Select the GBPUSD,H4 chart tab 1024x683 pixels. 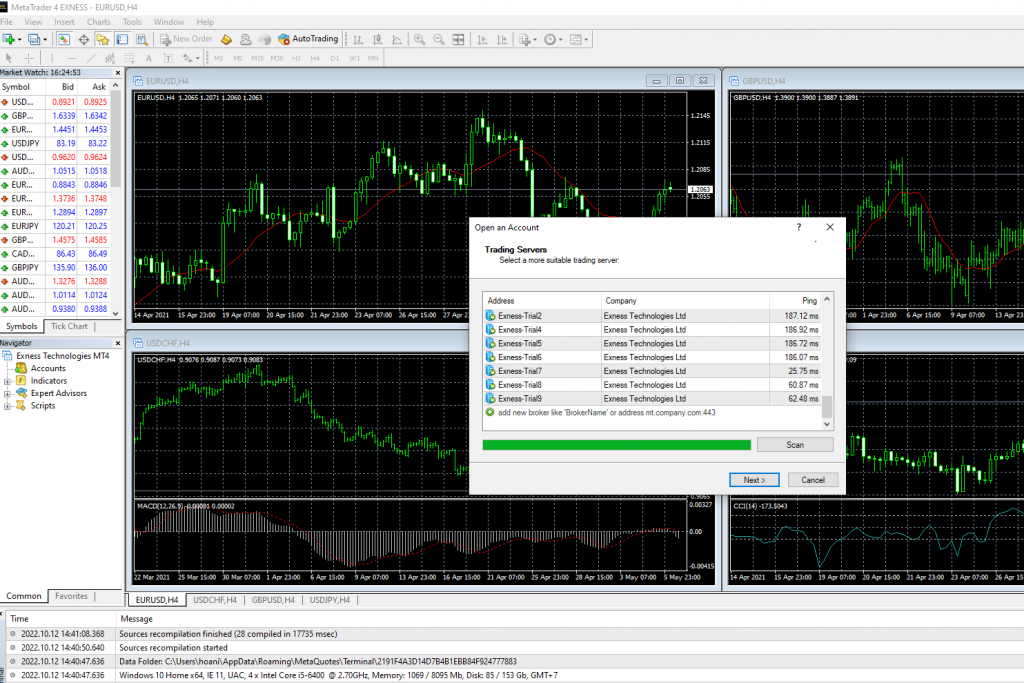tap(273, 599)
